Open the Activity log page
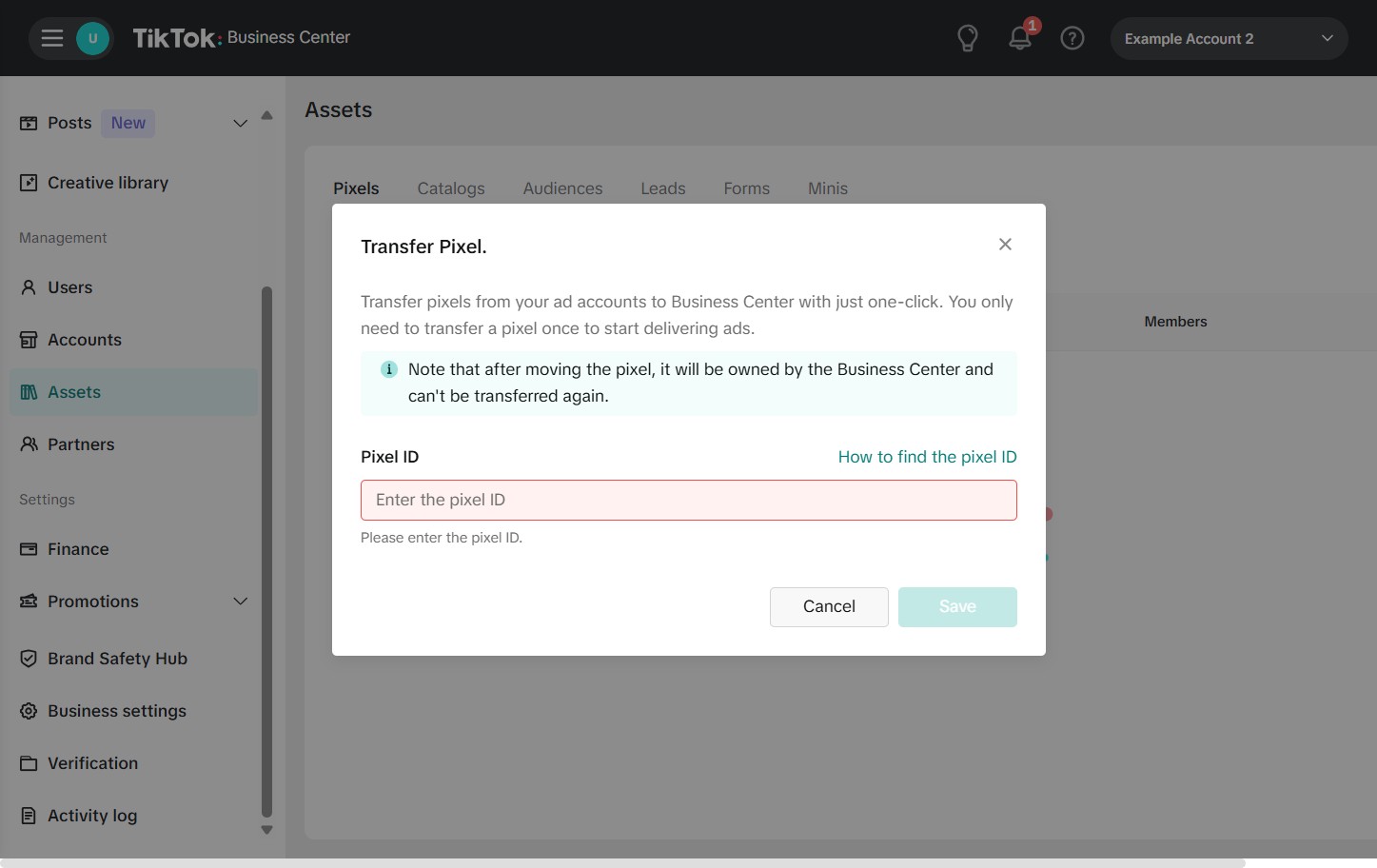The height and width of the screenshot is (868, 1377). point(92,816)
